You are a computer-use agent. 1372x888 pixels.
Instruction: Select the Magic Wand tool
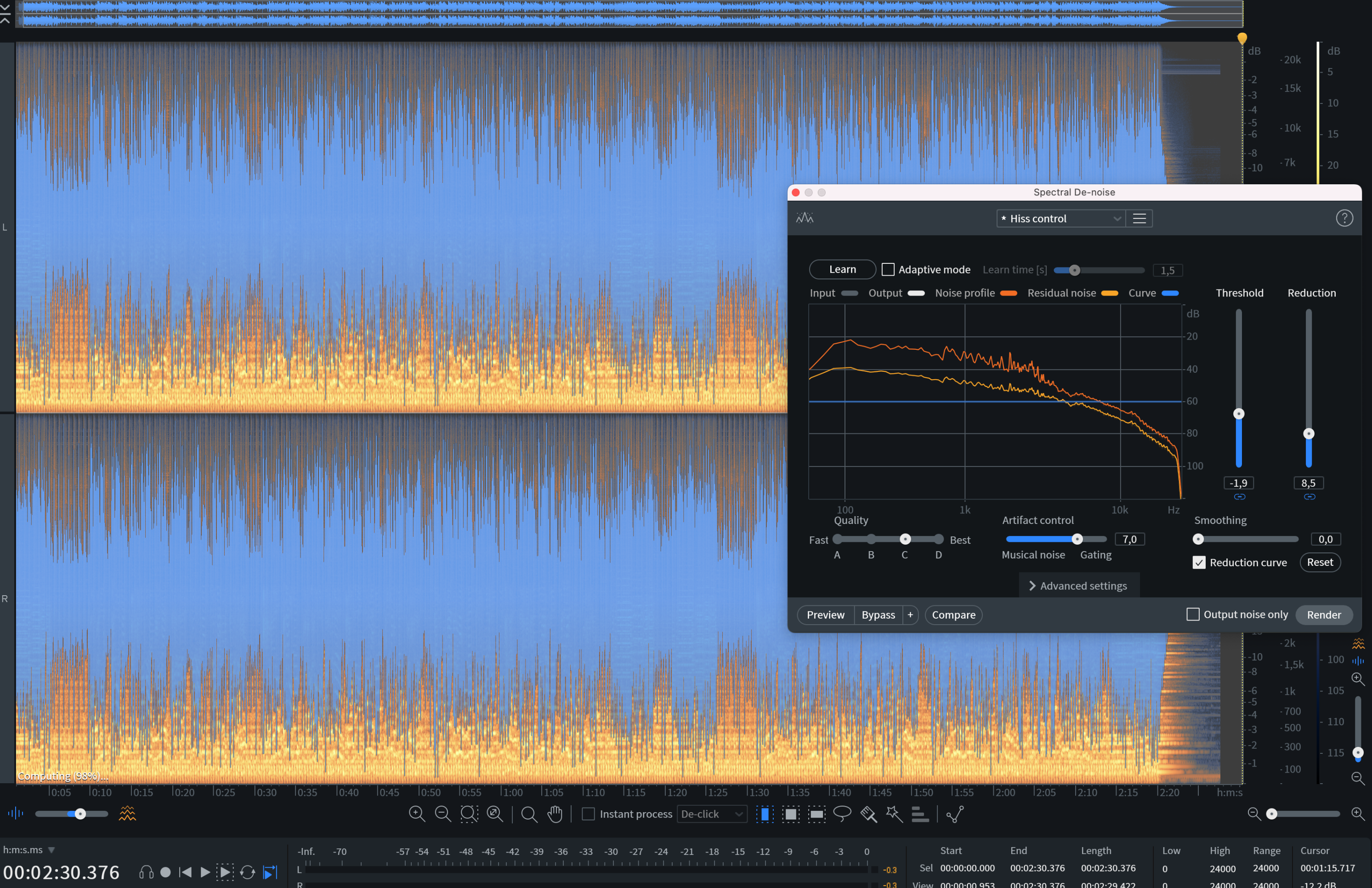[x=894, y=814]
